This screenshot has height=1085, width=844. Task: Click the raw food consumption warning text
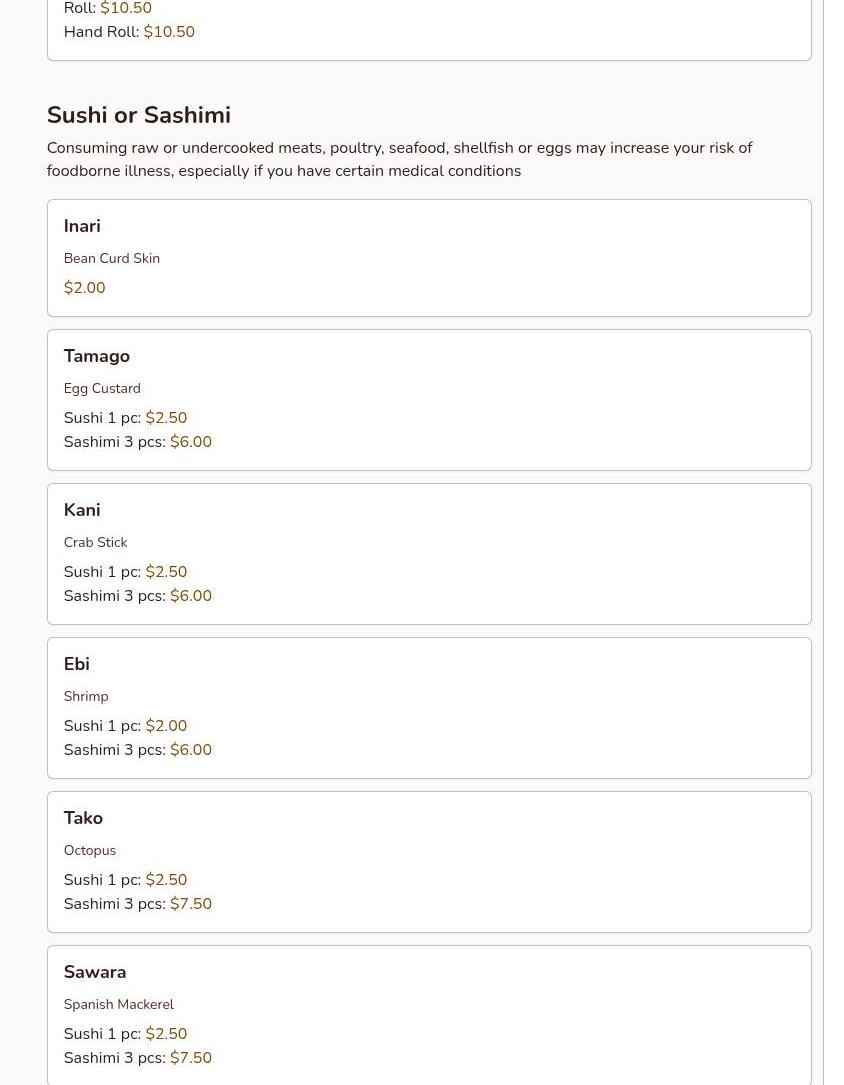399,159
